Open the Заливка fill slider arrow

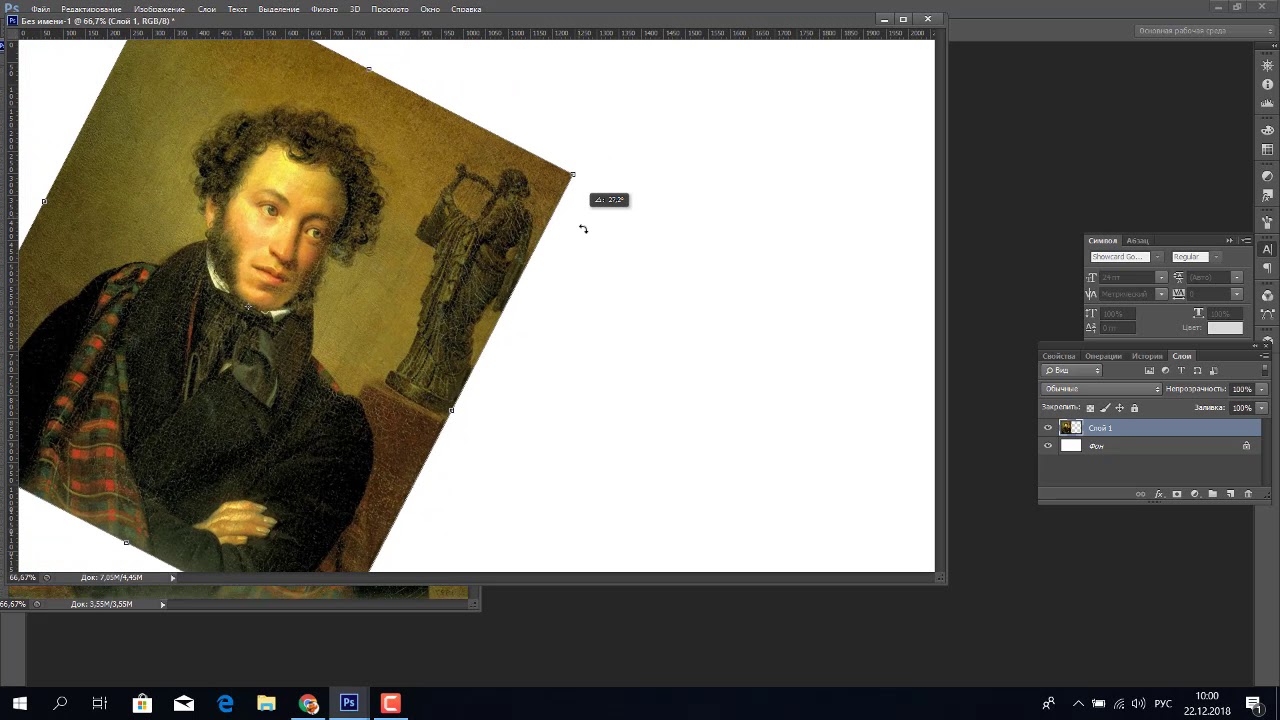pyautogui.click(x=1261, y=408)
